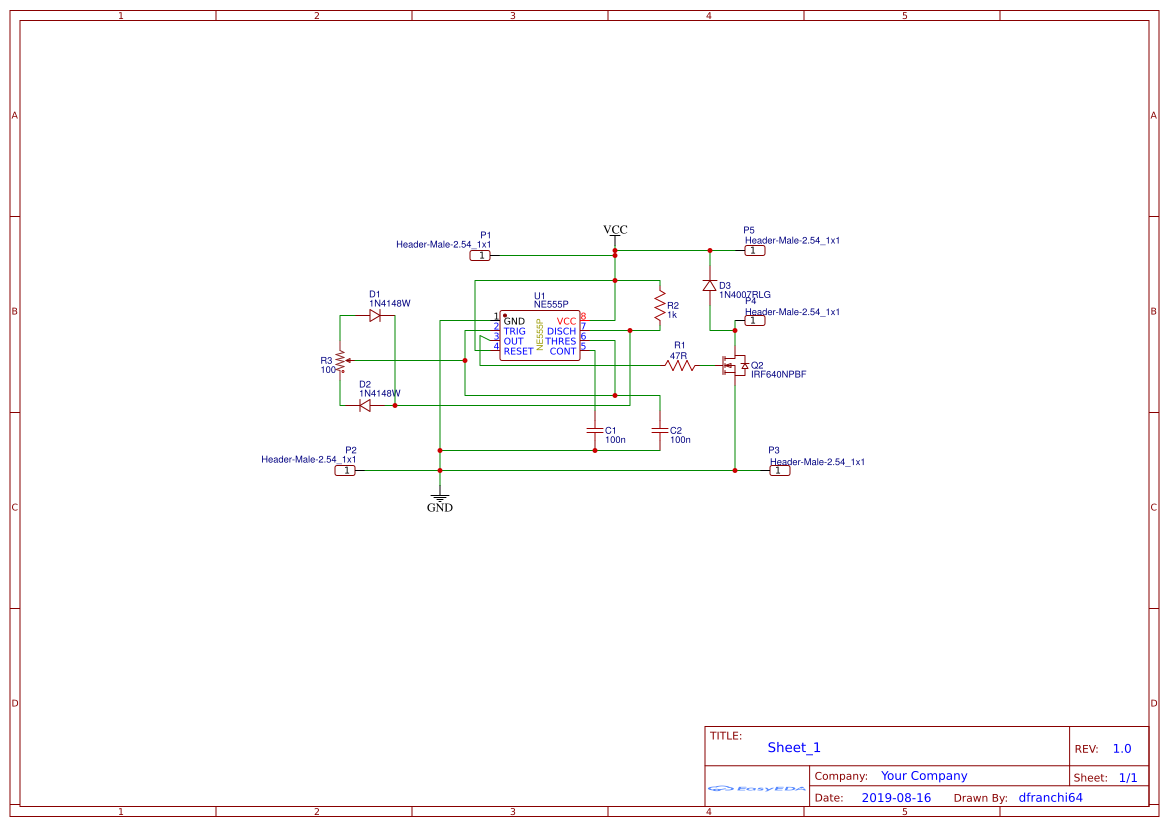Select header connector P1 pin
This screenshot has width=1169, height=827.
(480, 256)
